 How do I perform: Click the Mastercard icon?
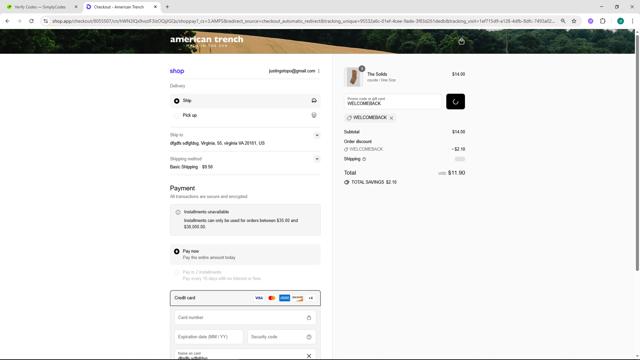(x=271, y=298)
